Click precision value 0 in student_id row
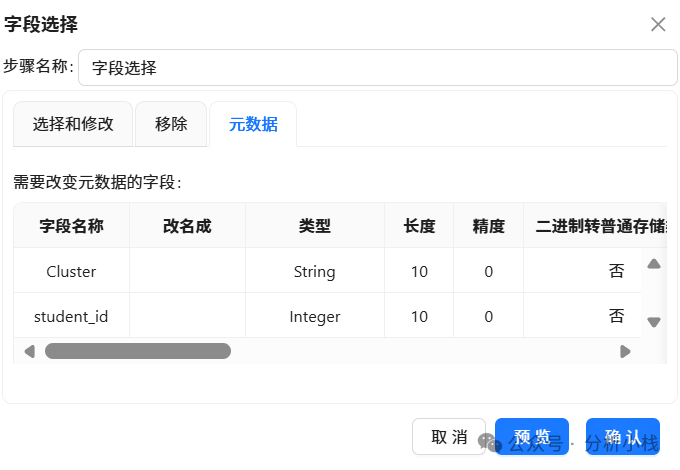Viewport: 680px width, 470px height. pyautogui.click(x=488, y=317)
